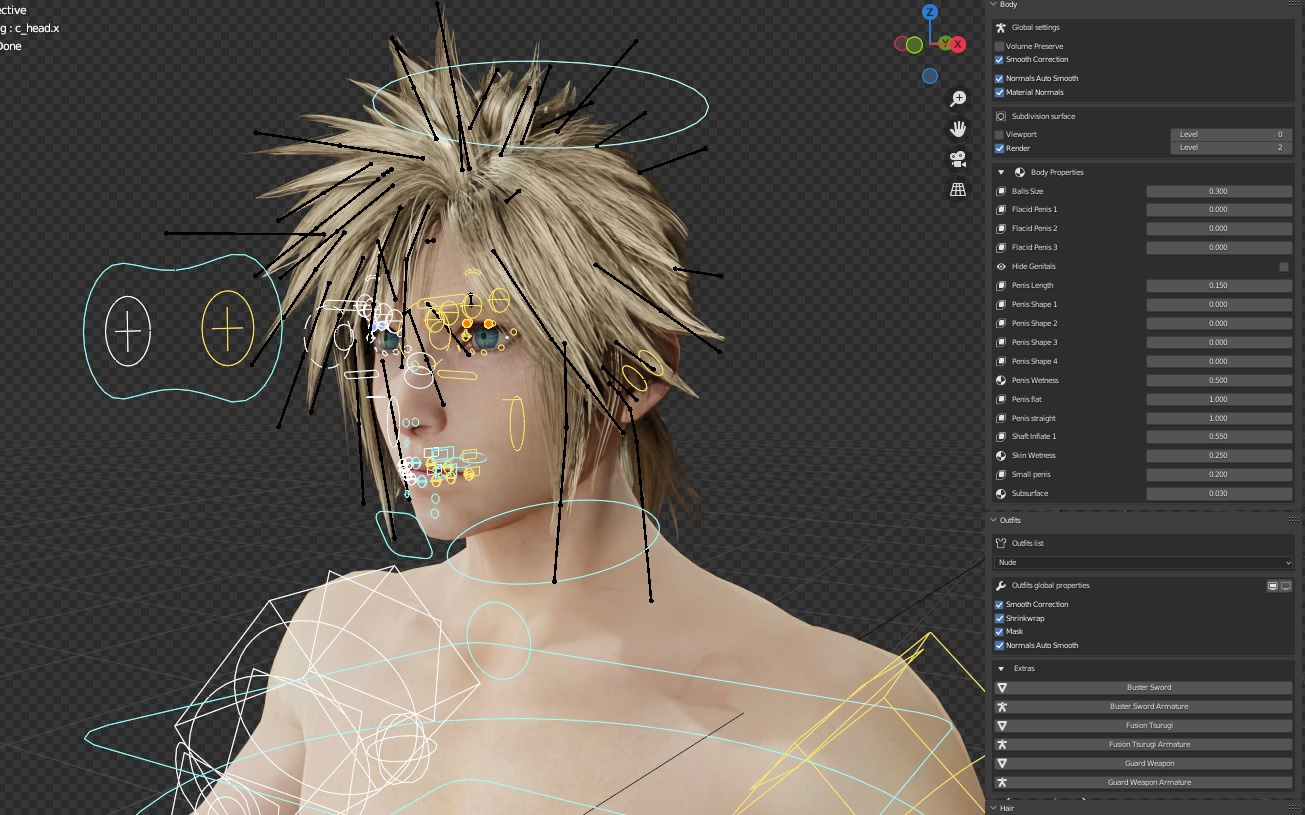Click the shirt icon beside Outfits list

1000,543
